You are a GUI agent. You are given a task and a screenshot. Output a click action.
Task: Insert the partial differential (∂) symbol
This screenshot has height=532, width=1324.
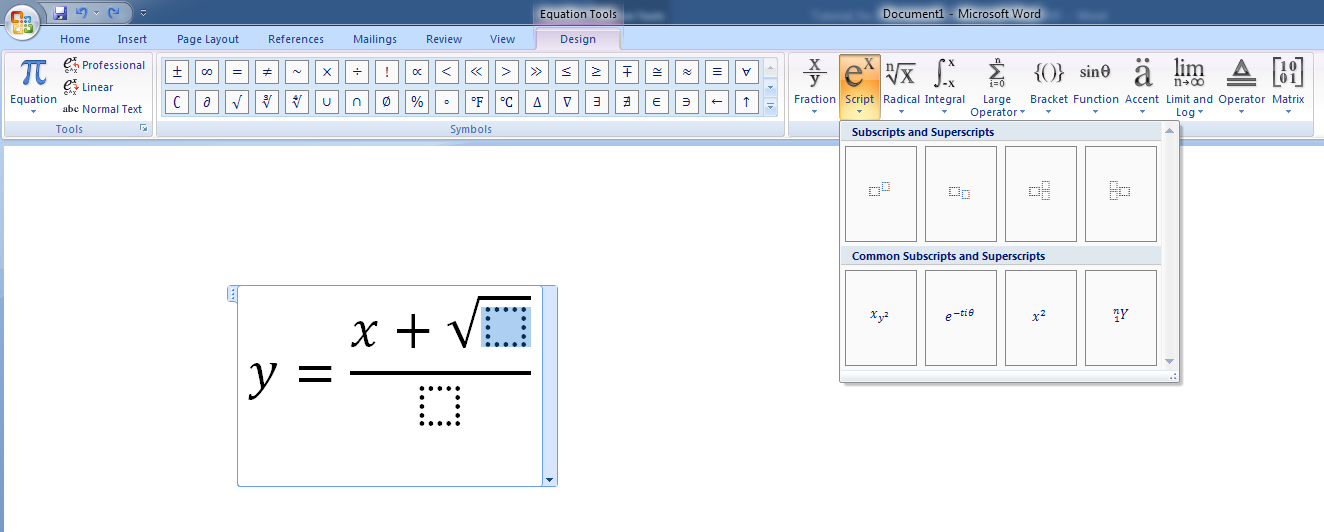pos(207,102)
